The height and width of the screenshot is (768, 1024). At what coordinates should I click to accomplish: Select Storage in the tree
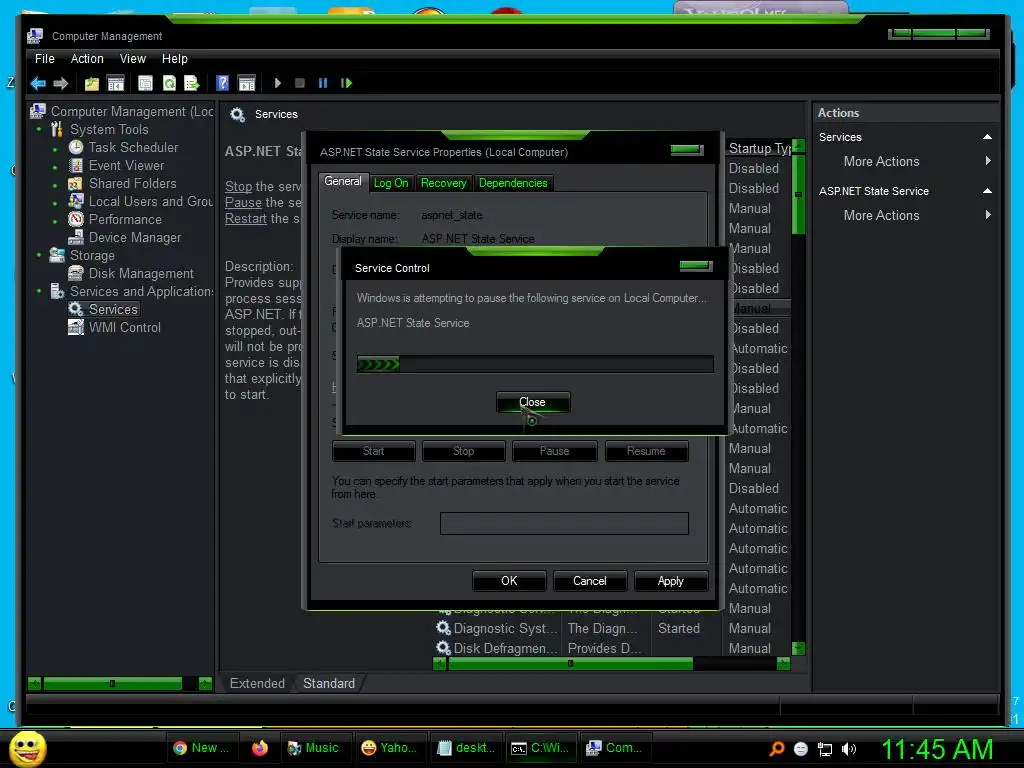[x=92, y=255]
